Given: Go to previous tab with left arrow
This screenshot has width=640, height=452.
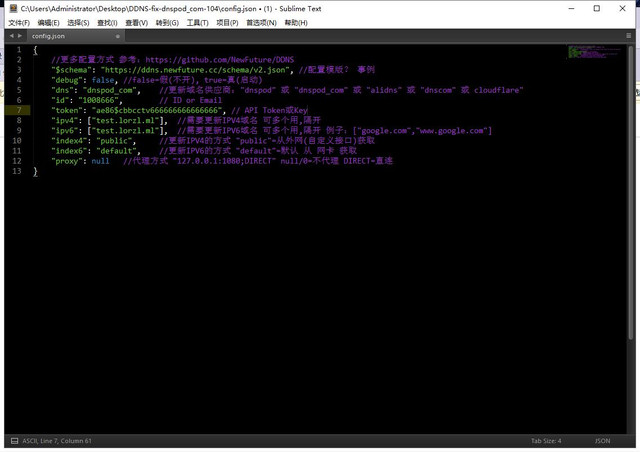Looking at the screenshot, I should coord(11,36).
